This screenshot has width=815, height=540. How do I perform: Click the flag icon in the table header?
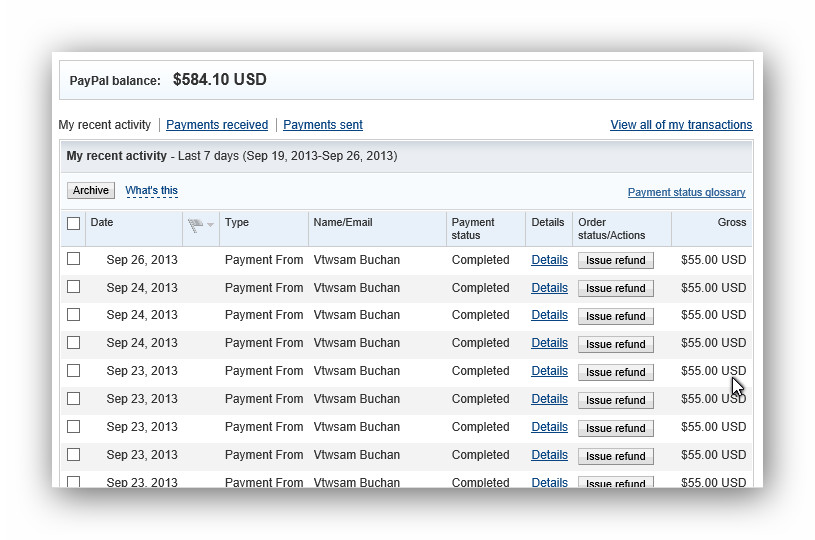point(195,225)
